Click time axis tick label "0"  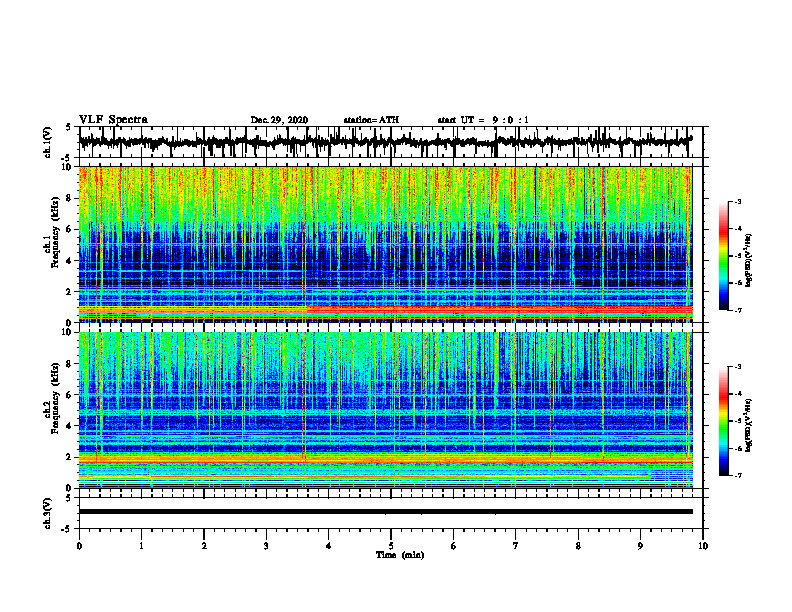(79, 546)
